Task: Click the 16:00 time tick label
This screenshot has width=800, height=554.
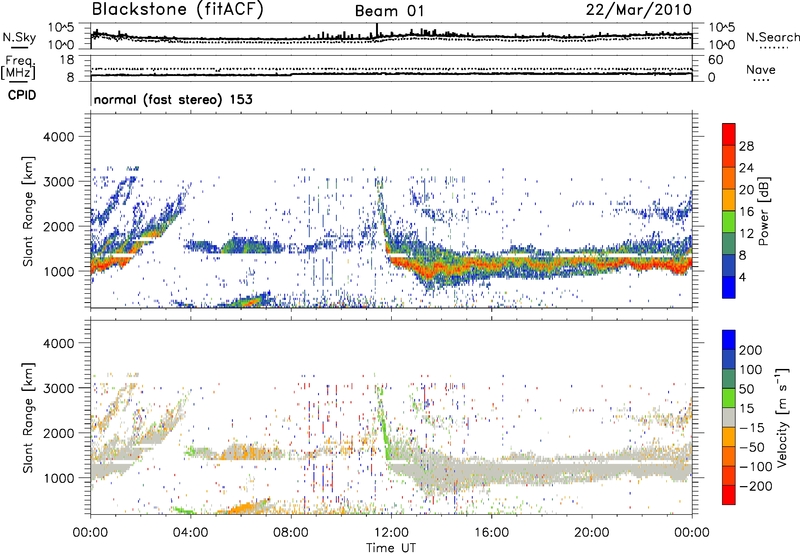Action: (491, 533)
